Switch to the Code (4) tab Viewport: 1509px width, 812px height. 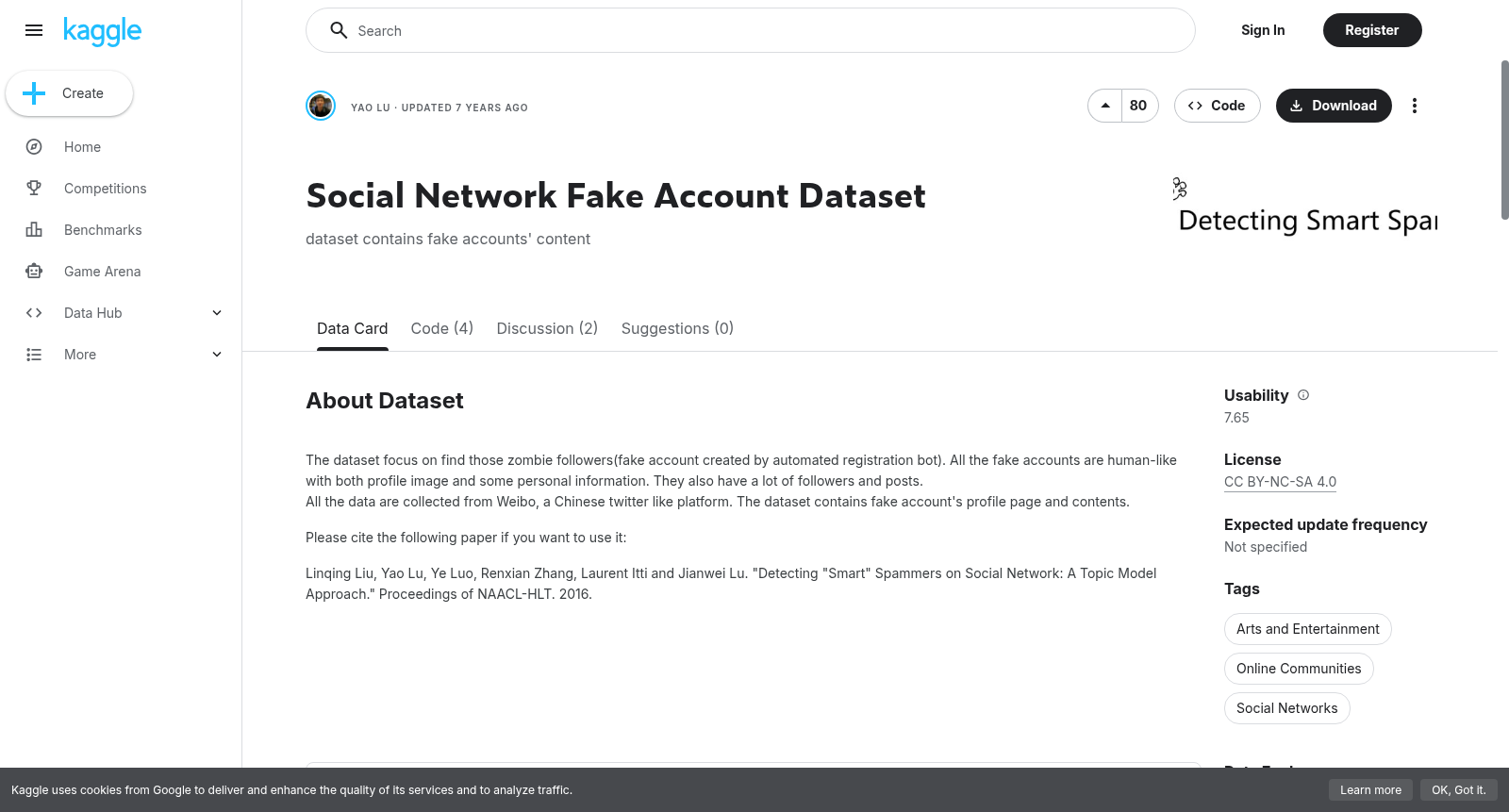tap(442, 328)
